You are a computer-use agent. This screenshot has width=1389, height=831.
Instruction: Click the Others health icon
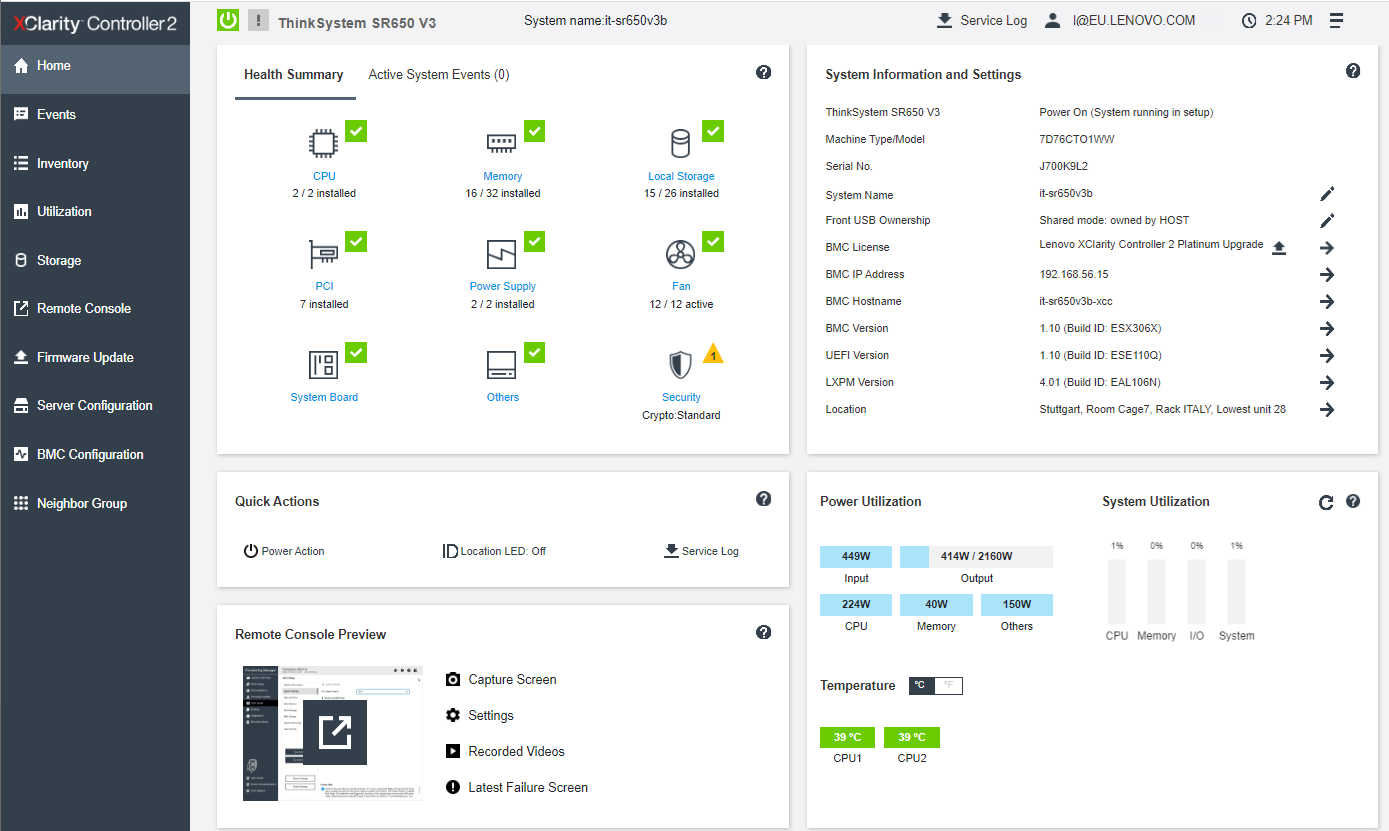tap(502, 365)
